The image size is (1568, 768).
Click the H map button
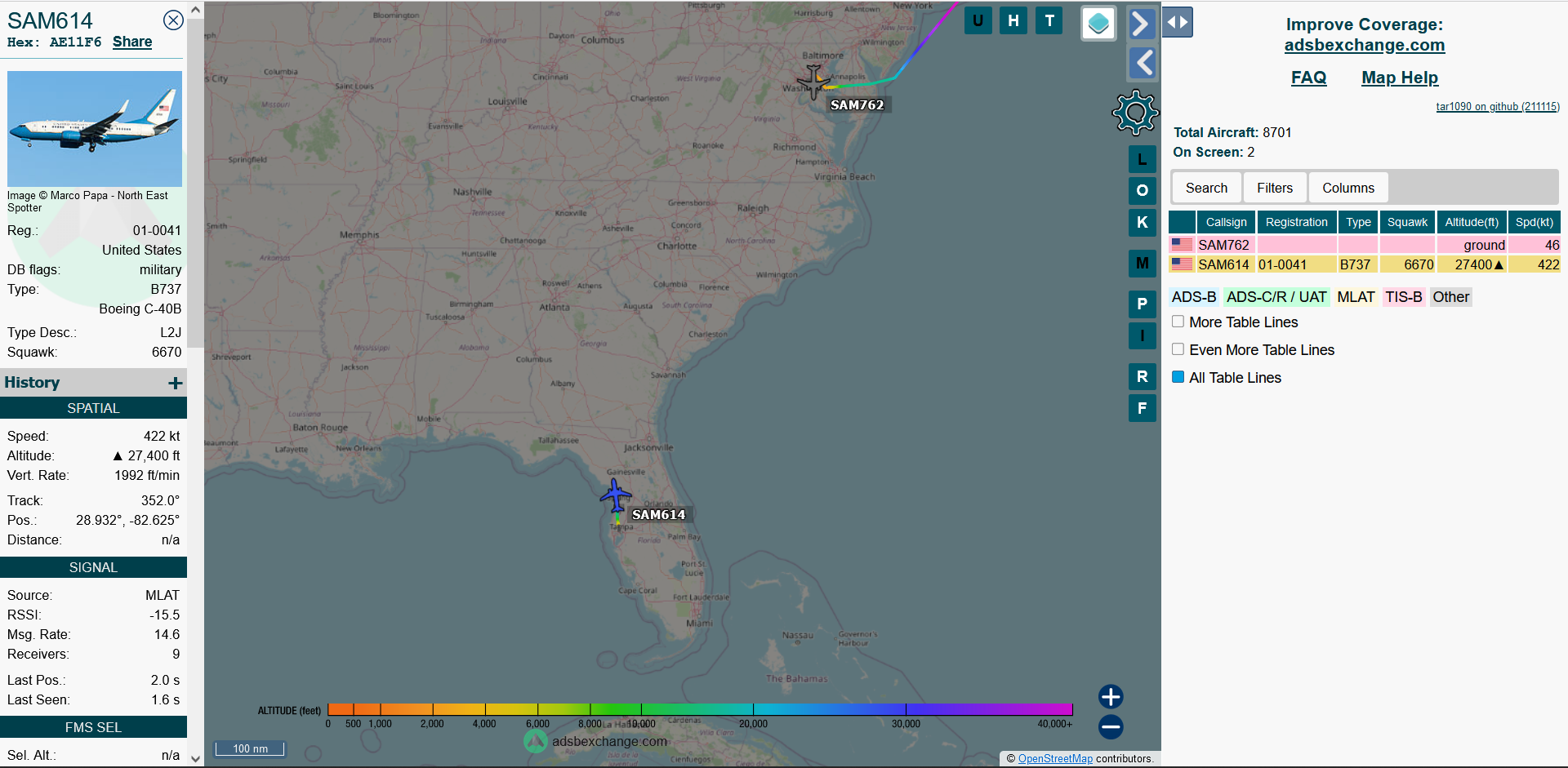1013,20
